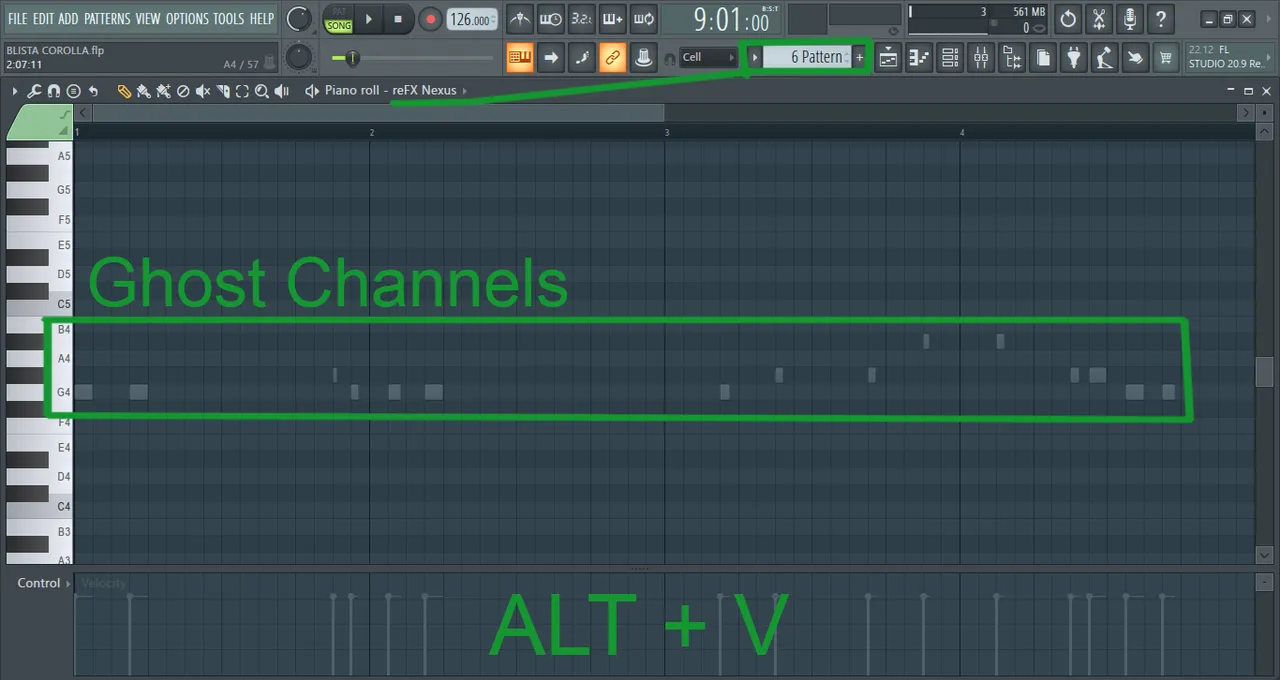This screenshot has height=680, width=1280.
Task: Open the FL STUDIO 20.9 news panel
Action: pos(1231,57)
